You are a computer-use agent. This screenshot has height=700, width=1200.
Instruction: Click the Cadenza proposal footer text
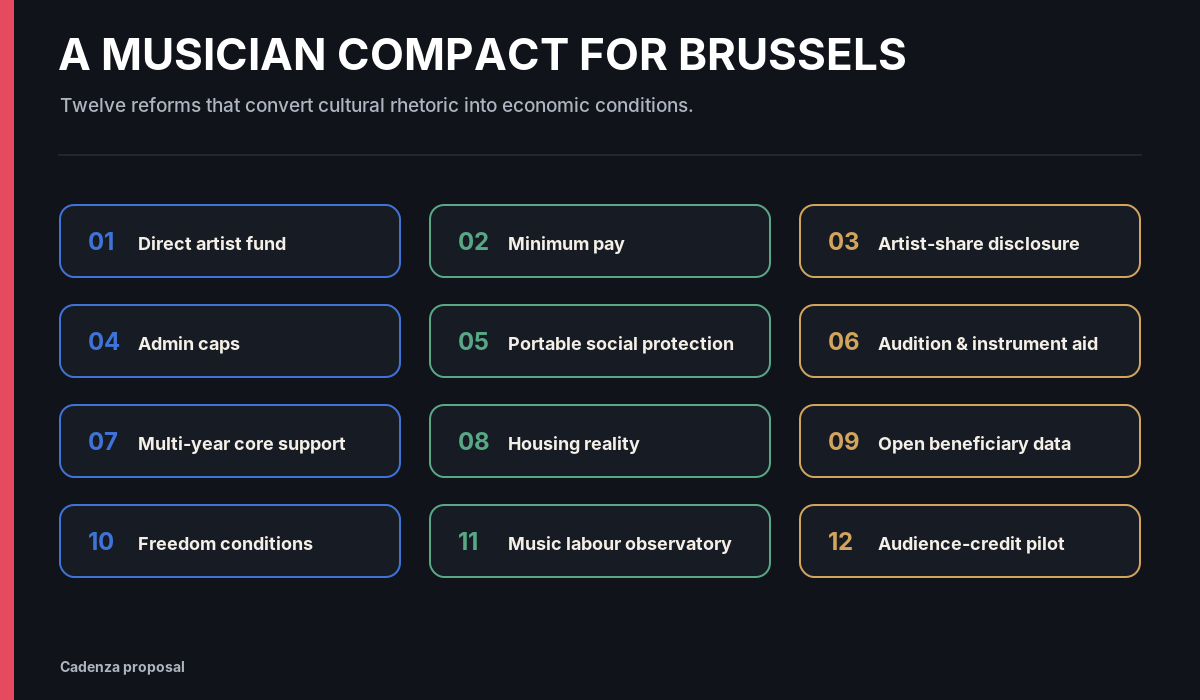[x=122, y=667]
